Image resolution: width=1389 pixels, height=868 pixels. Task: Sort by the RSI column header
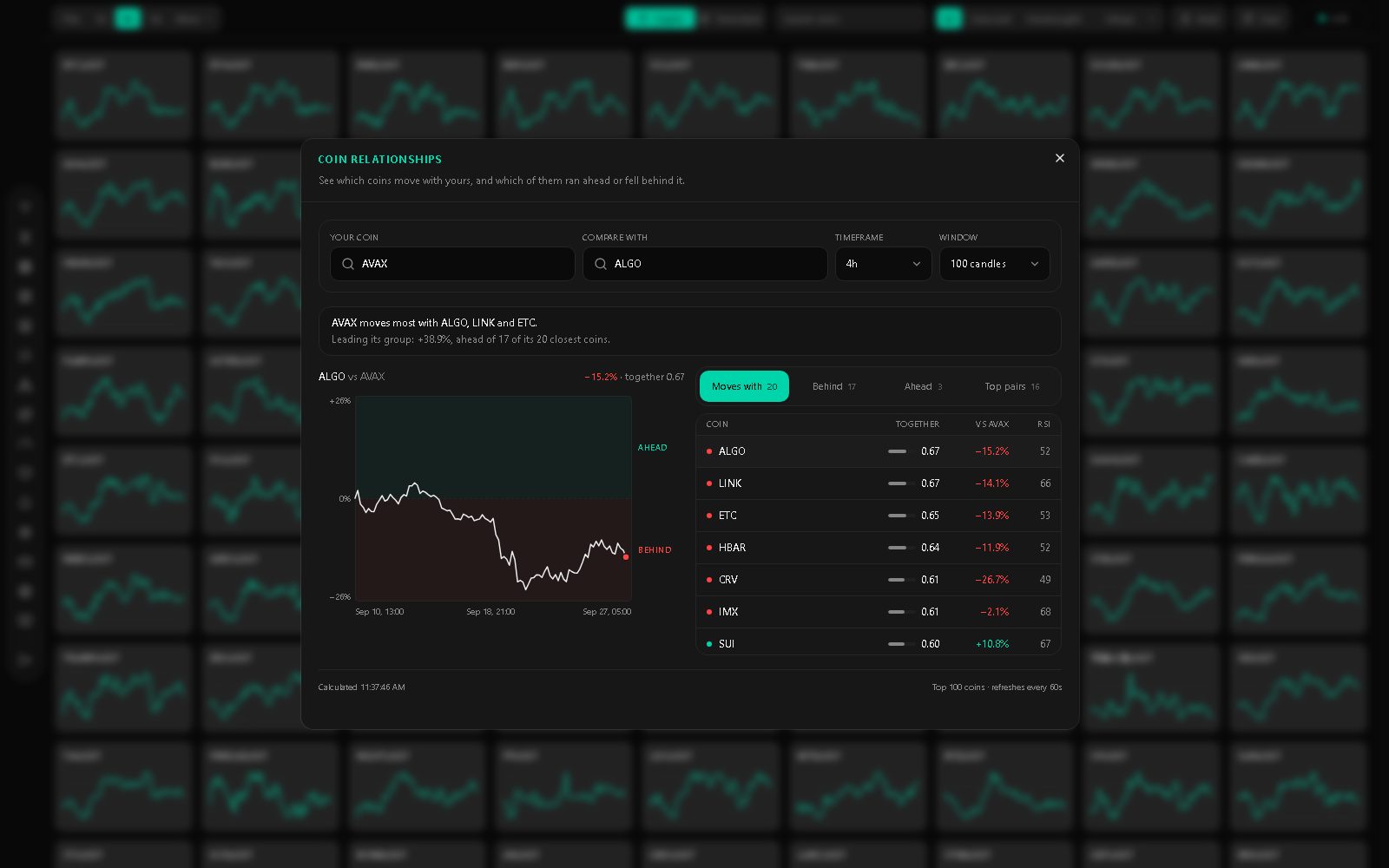[1043, 424]
